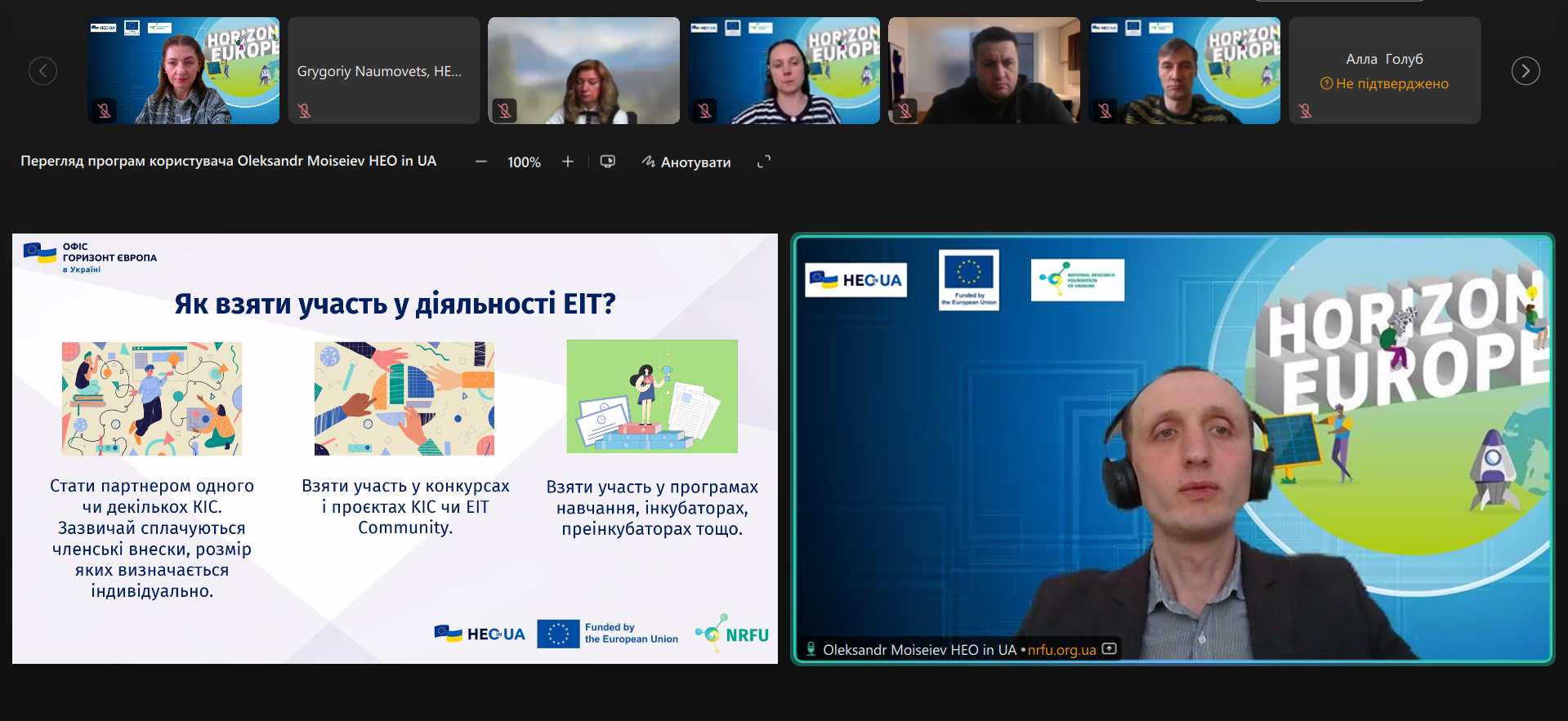
Task: Expand shared content to full screen
Action: tap(764, 162)
